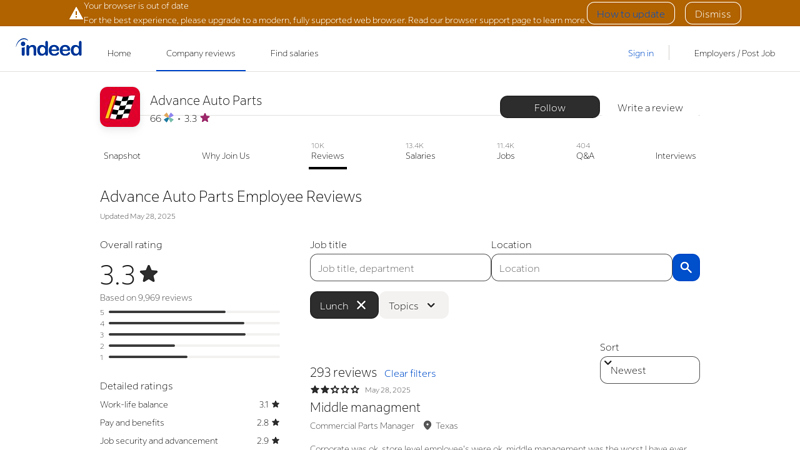
Task: Click the Follow button
Action: click(549, 107)
